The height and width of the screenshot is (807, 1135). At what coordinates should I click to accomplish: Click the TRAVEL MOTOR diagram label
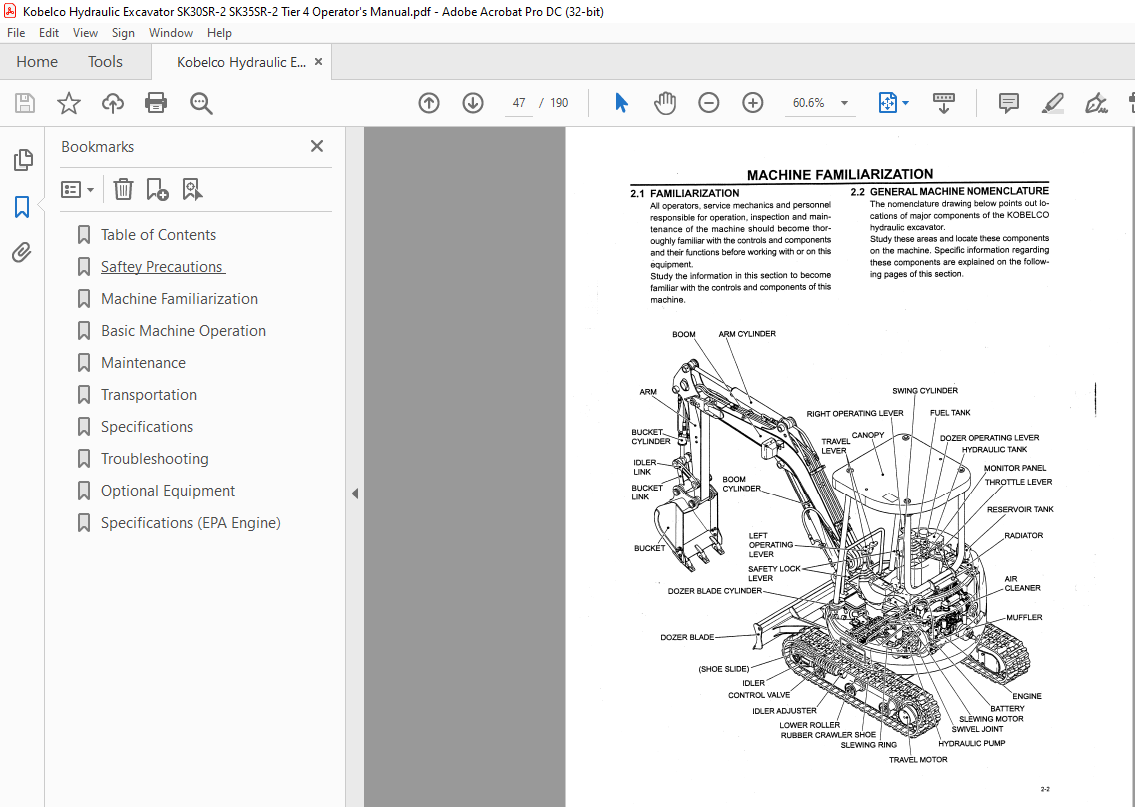pyautogui.click(x=918, y=760)
